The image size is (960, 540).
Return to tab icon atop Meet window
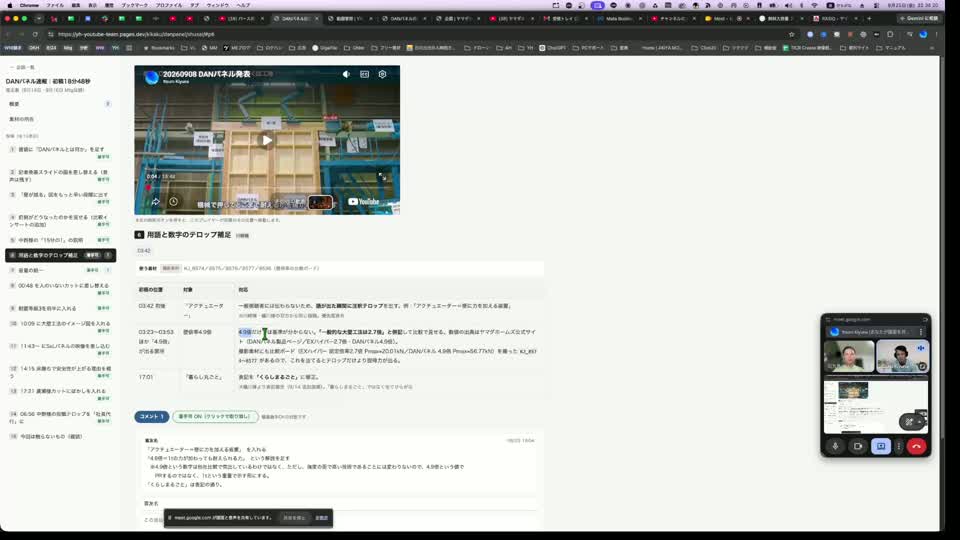pyautogui.click(x=925, y=319)
